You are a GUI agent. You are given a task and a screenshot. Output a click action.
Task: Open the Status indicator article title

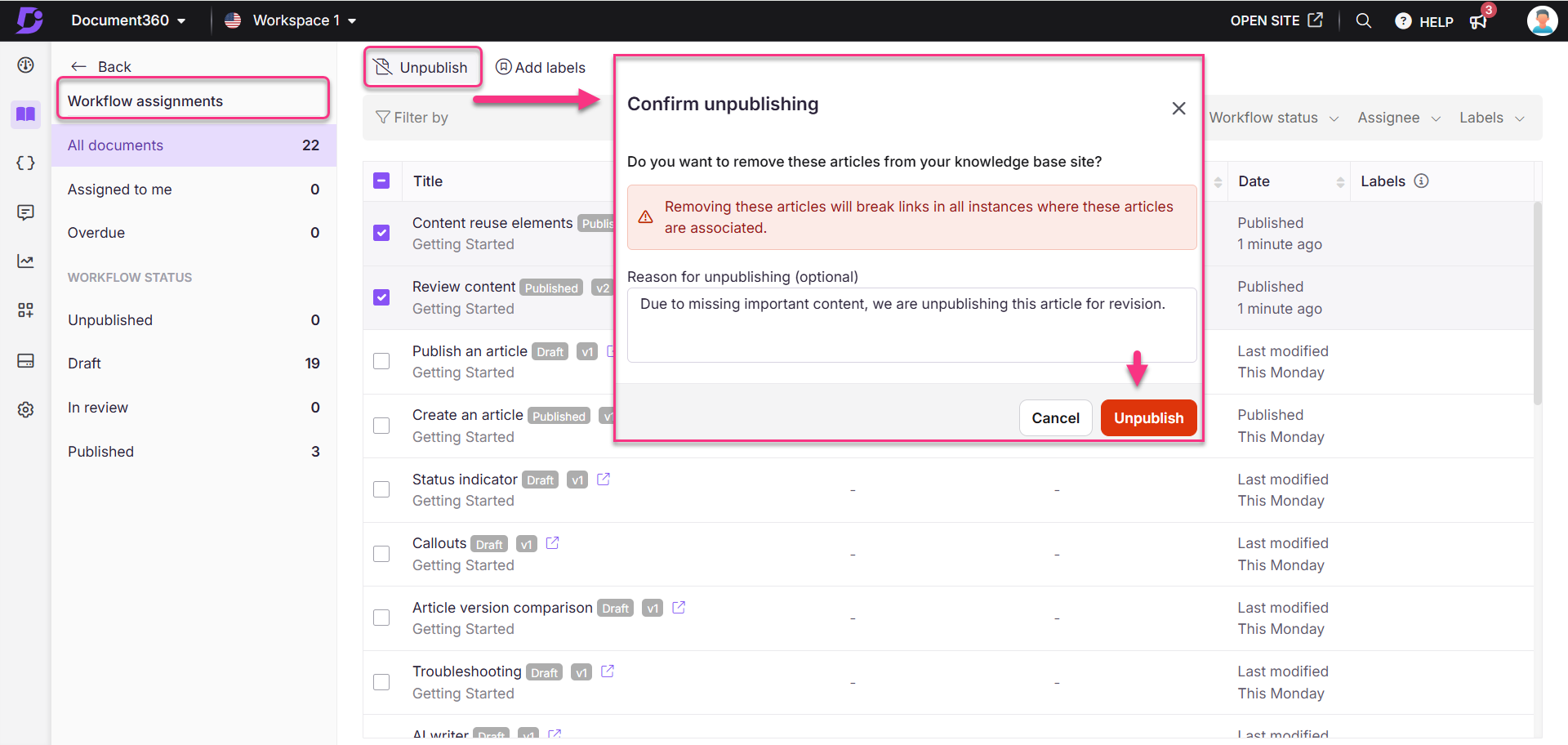[x=465, y=480]
